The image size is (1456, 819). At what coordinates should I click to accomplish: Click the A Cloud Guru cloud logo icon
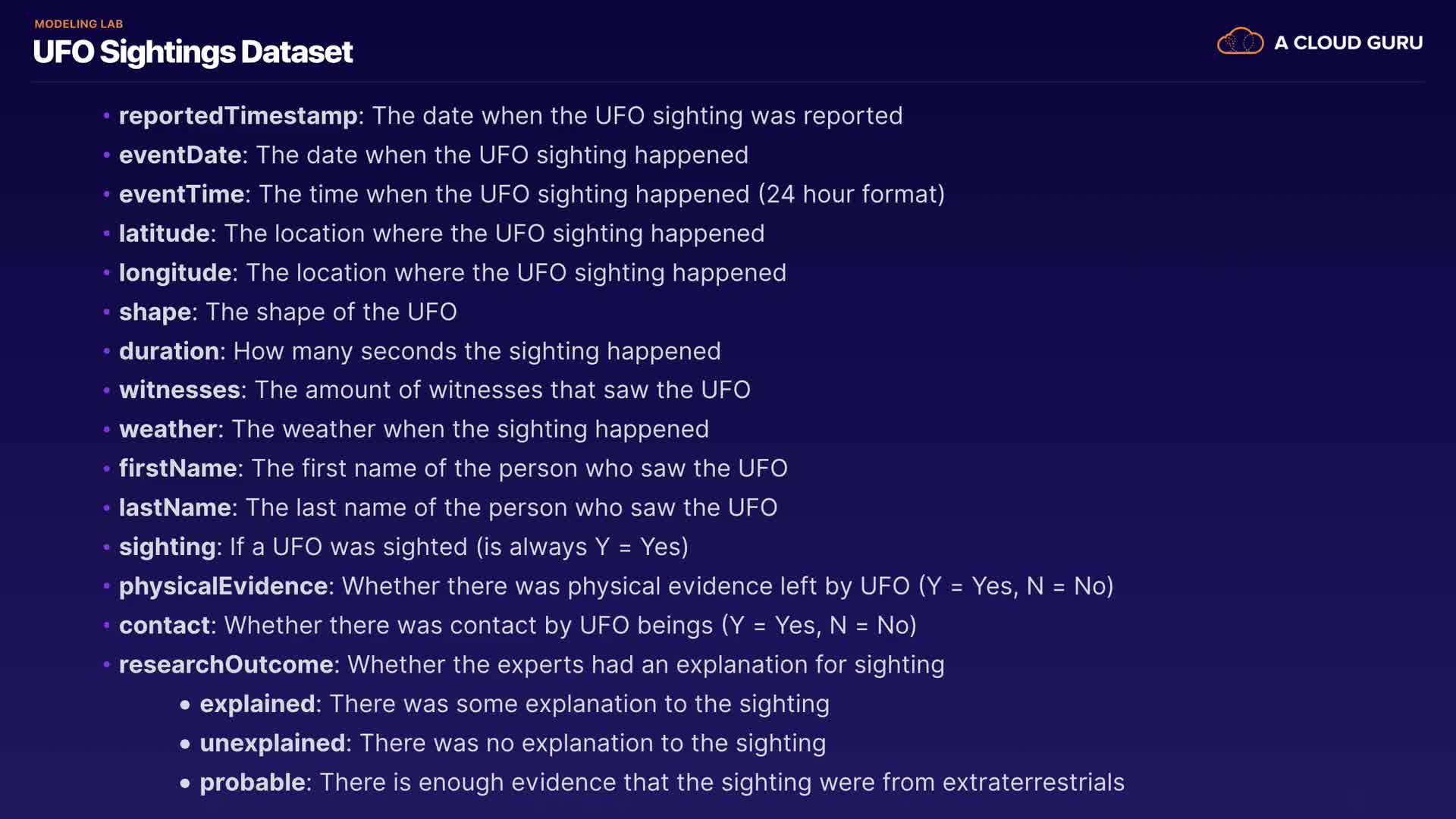point(1239,42)
